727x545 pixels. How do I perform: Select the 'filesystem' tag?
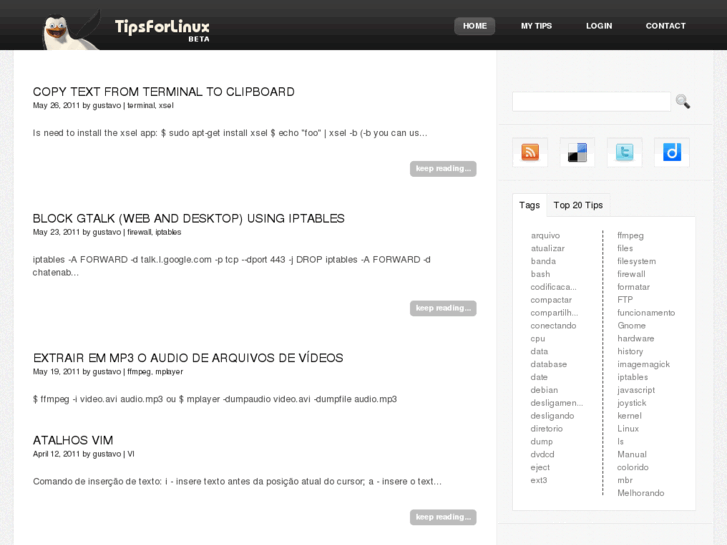tap(637, 261)
